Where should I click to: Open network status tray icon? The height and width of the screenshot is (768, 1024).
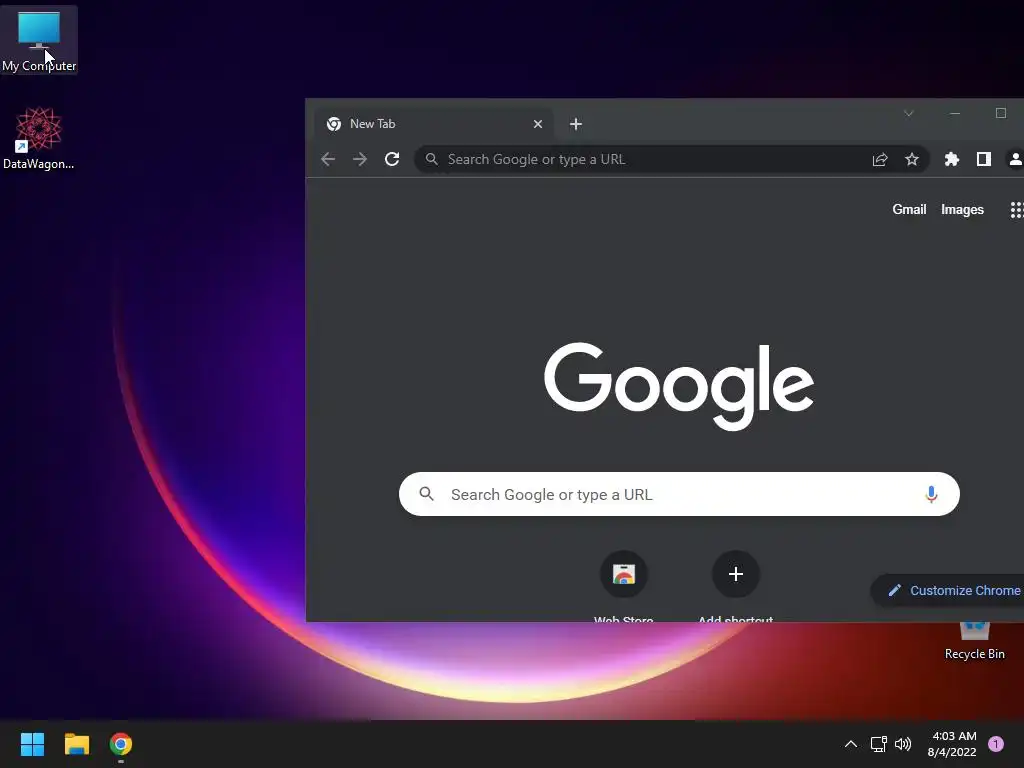tap(878, 744)
